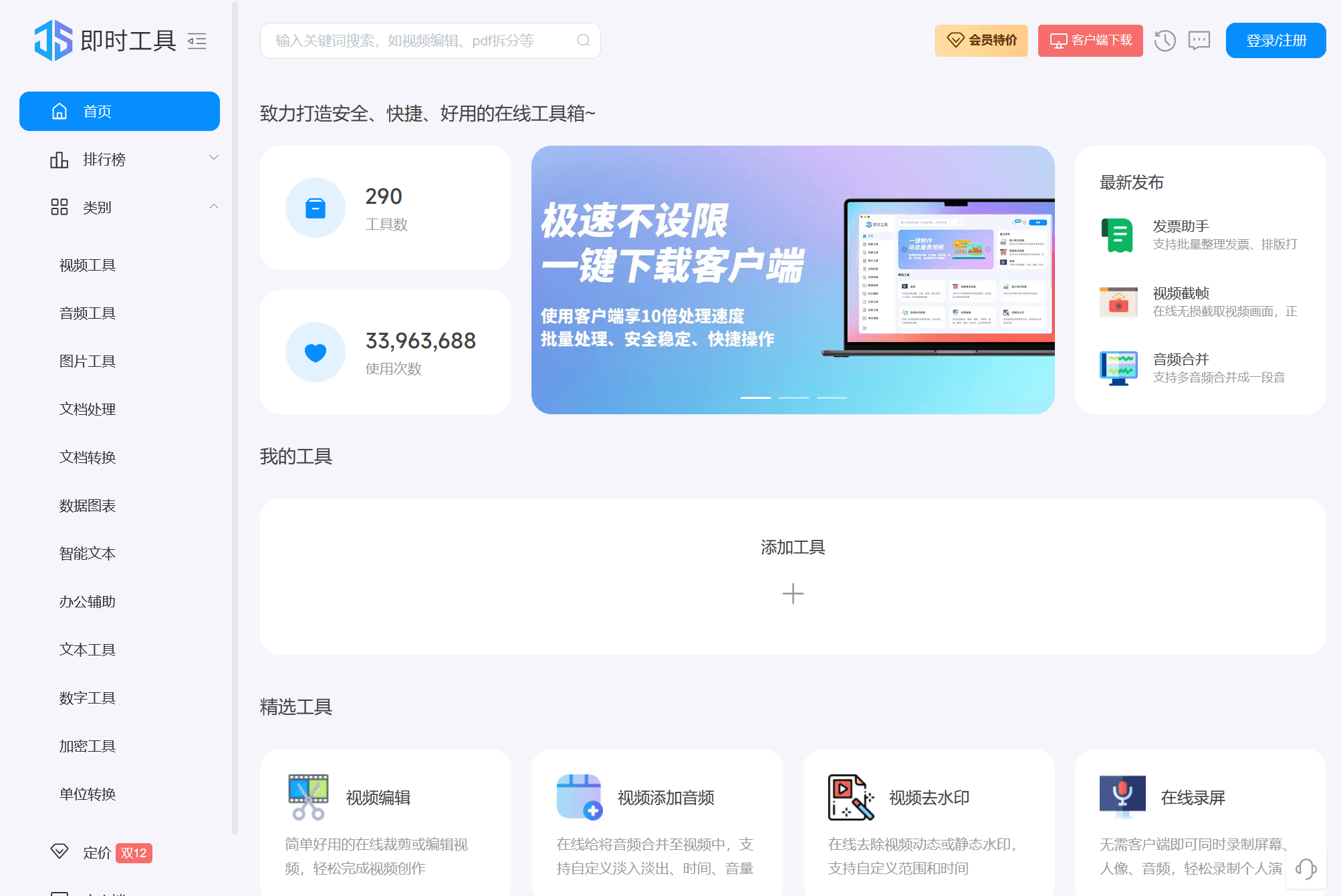This screenshot has width=1341, height=896.
Task: Open the 文档转换 category in the sidebar
Action: tap(87, 457)
